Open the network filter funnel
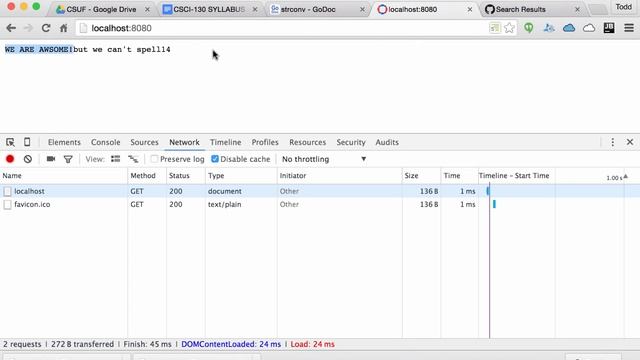Screen dimensions: 640x360 (x=68, y=159)
